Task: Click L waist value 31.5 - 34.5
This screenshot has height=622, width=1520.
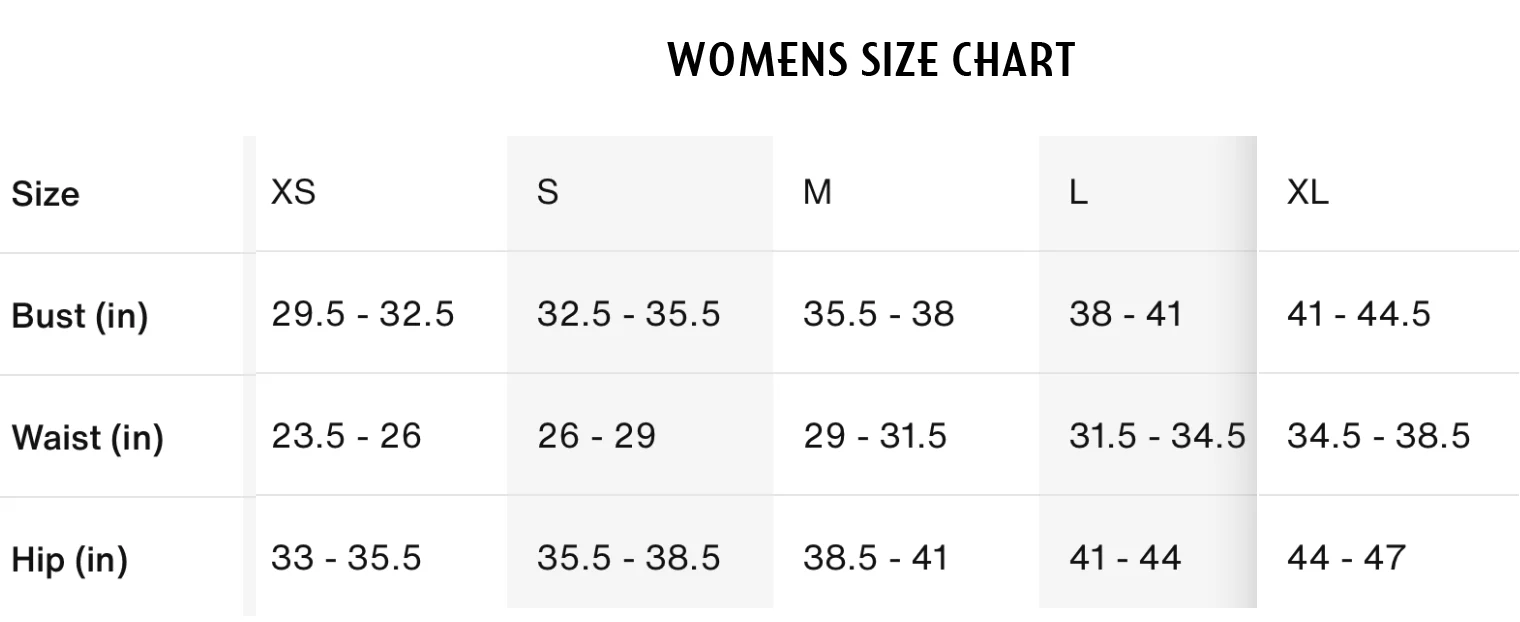Action: coord(1157,437)
